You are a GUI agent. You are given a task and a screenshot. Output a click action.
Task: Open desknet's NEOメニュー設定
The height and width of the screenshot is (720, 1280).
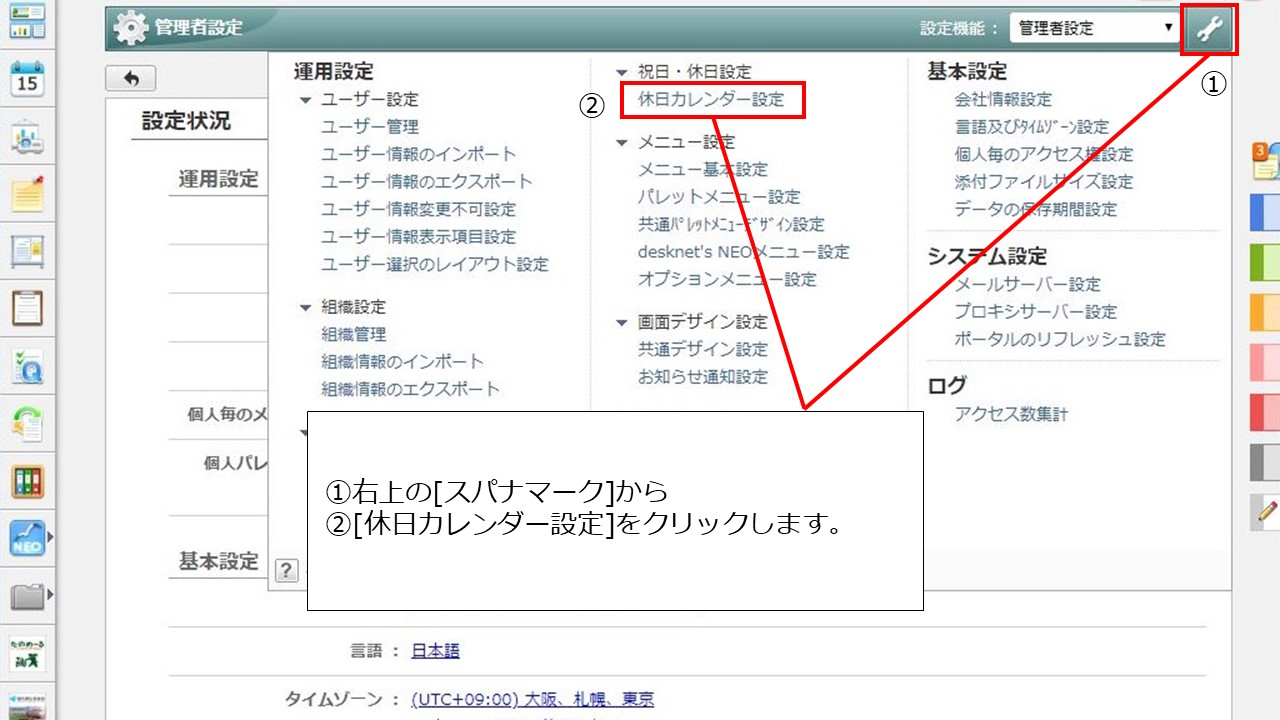click(744, 252)
